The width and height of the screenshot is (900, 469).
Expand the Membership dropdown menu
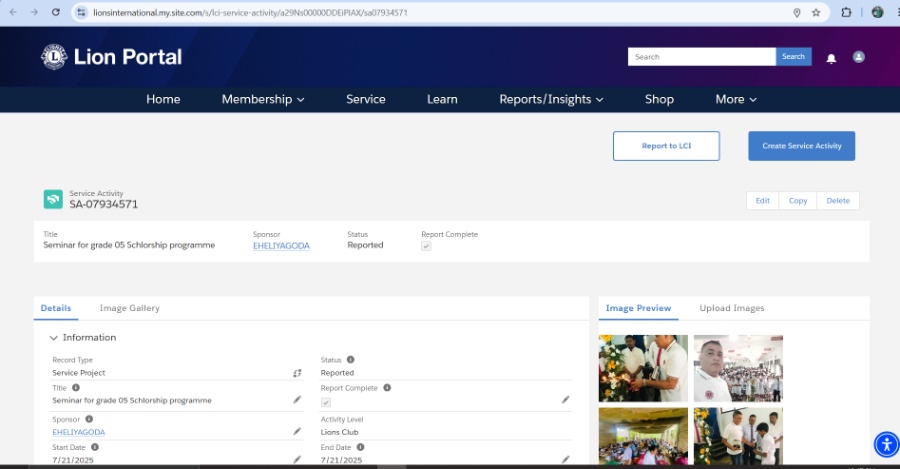pyautogui.click(x=263, y=99)
